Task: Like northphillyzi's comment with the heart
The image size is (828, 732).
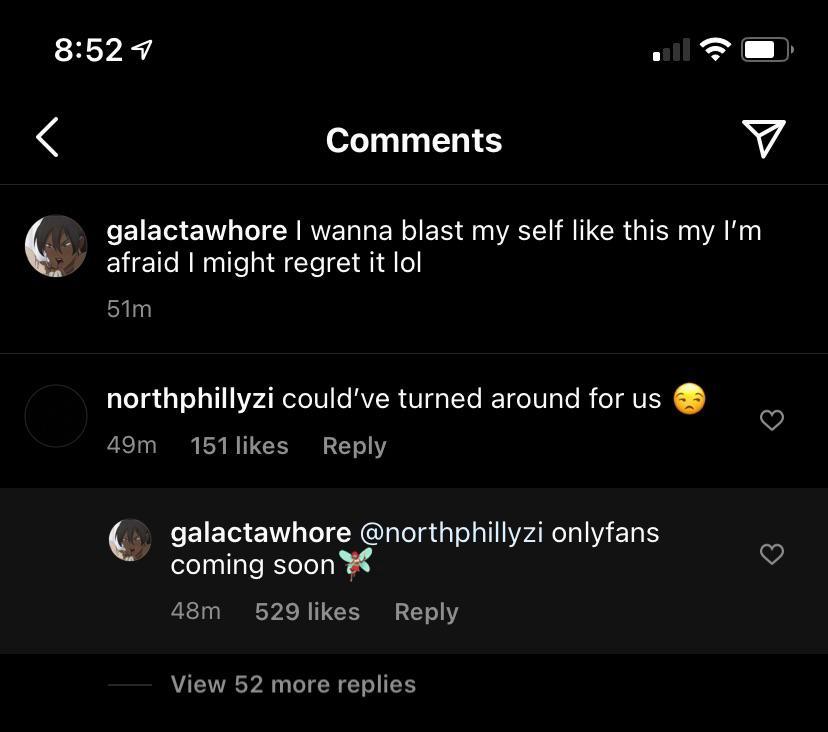Action: click(771, 421)
